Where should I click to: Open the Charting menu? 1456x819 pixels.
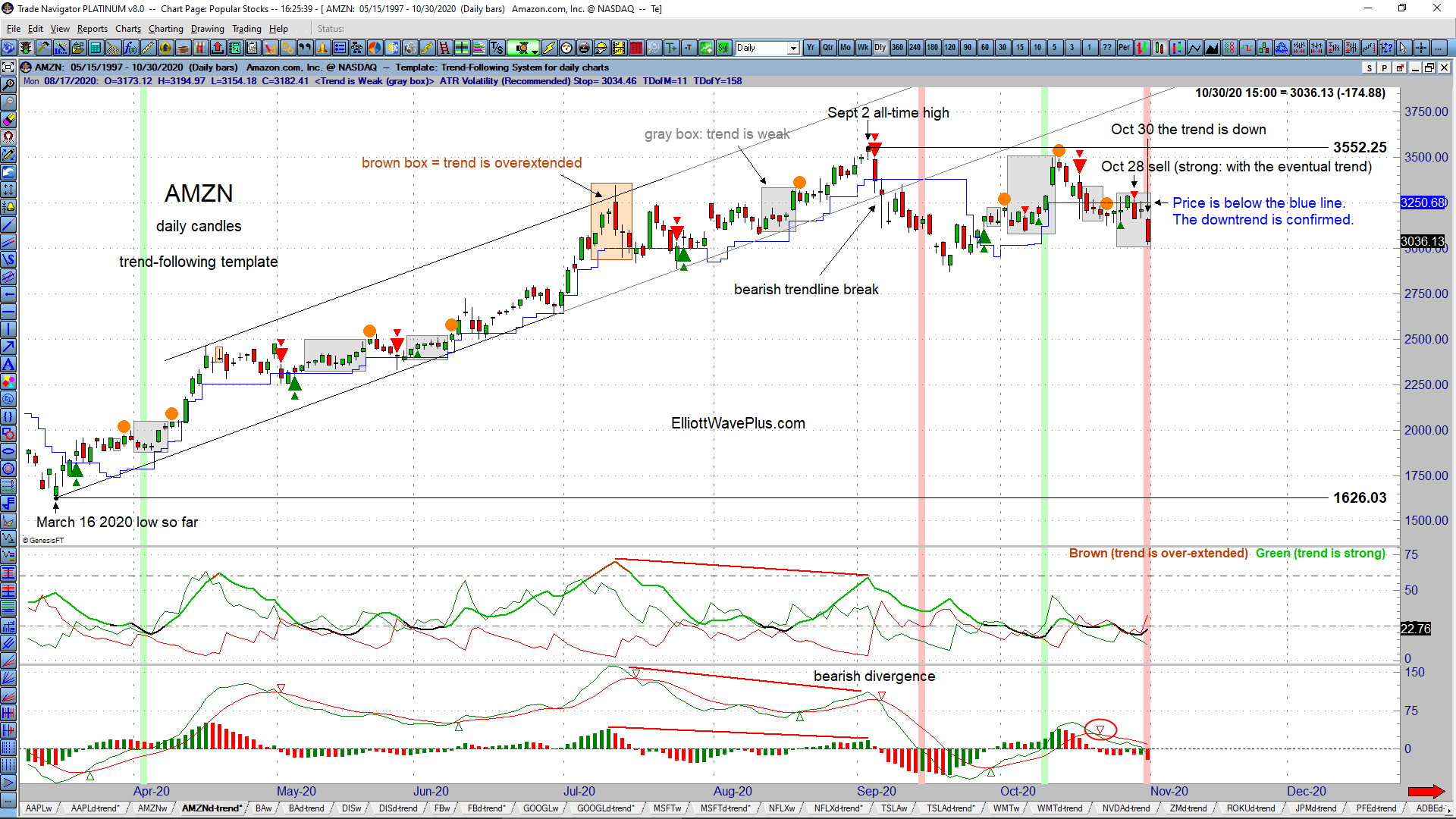(x=165, y=29)
